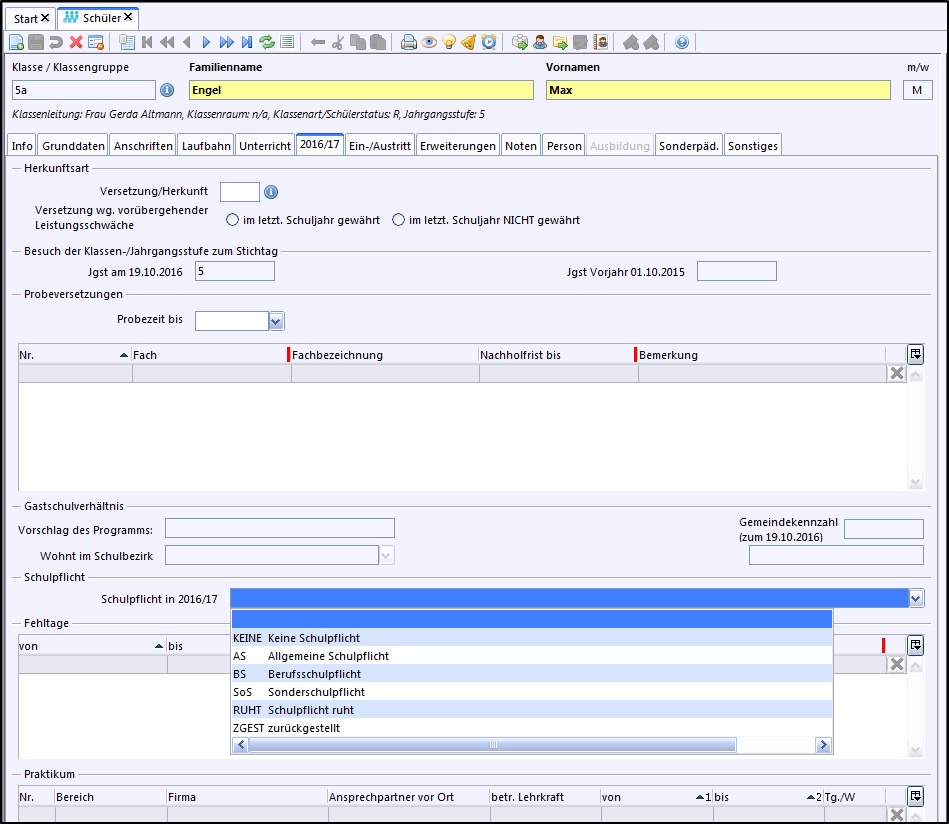Click info icon next to Klasse field

pyautogui.click(x=167, y=90)
